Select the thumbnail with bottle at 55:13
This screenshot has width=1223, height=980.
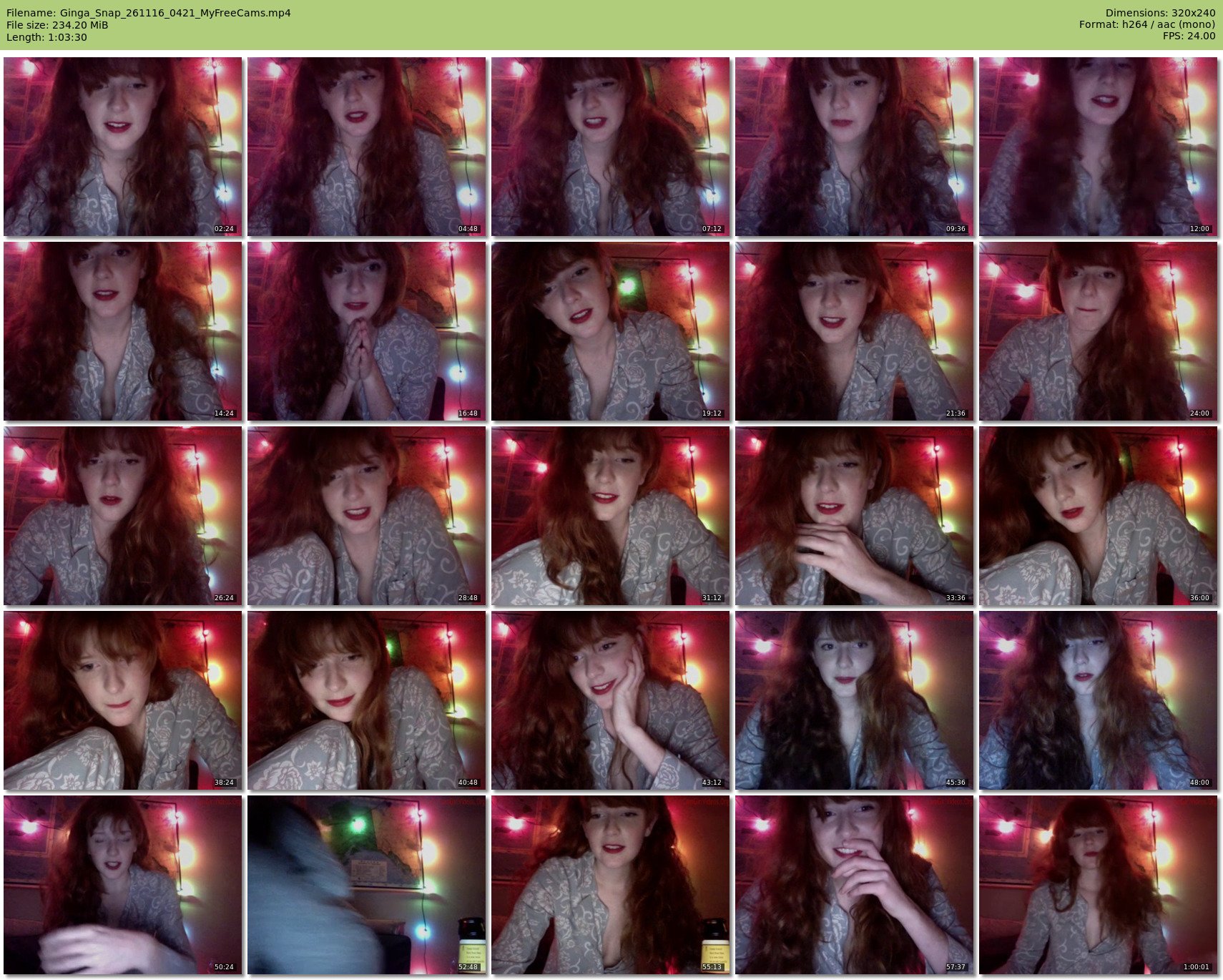(610, 885)
